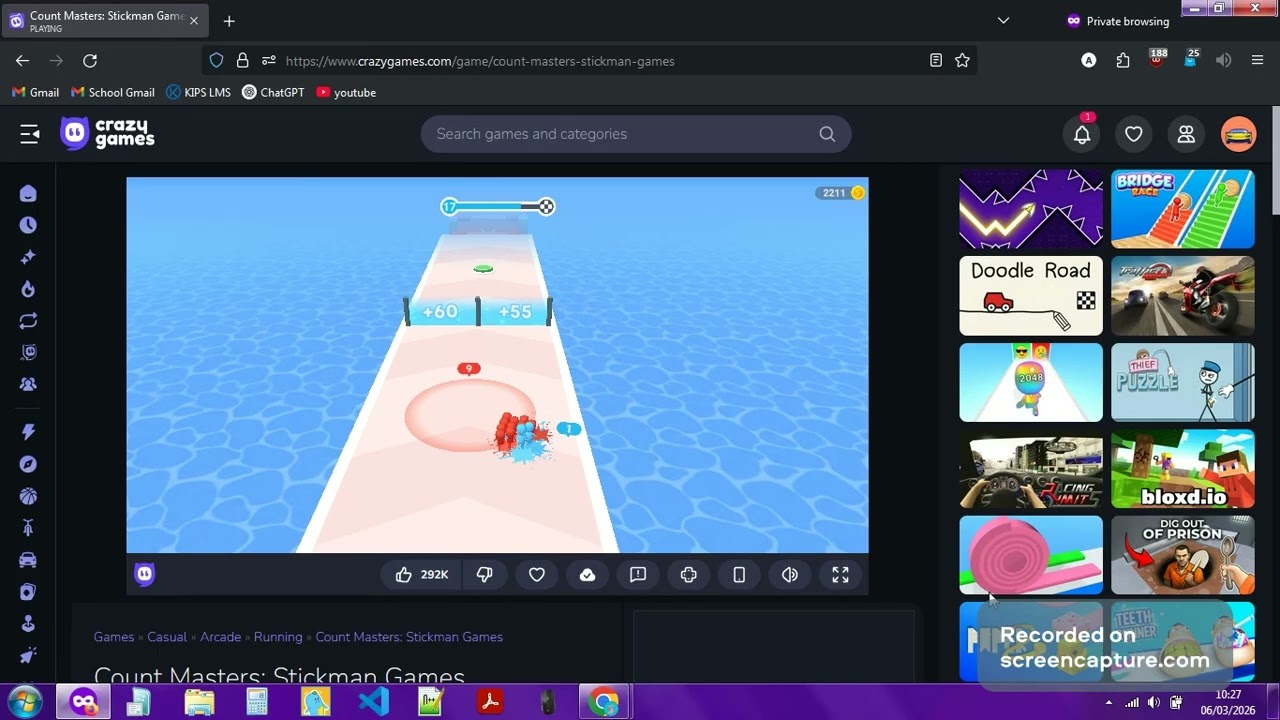The height and width of the screenshot is (720, 1280).
Task: Enter game fullscreen mode
Action: (840, 574)
